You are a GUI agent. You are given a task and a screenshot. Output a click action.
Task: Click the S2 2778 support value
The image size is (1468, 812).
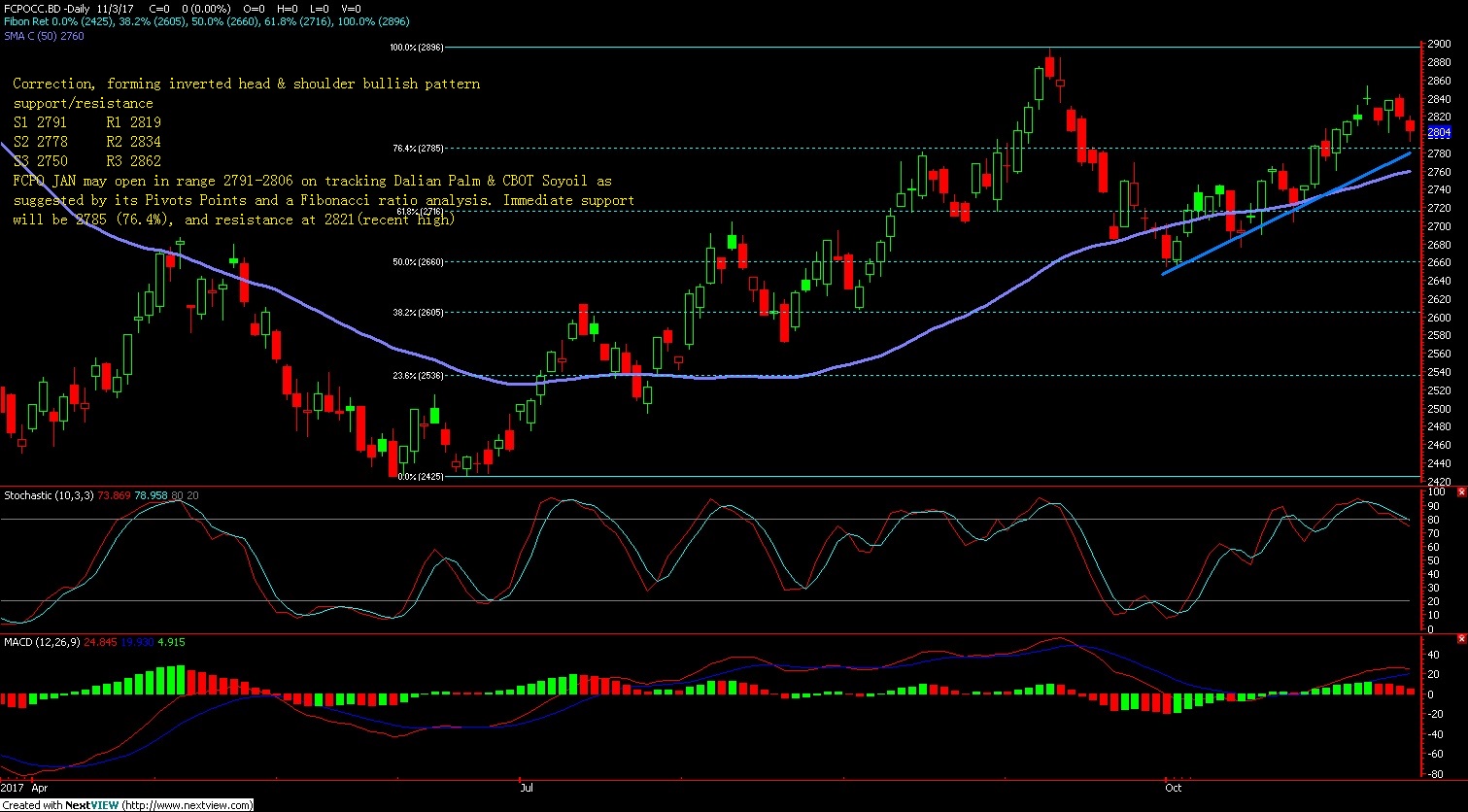[40, 142]
